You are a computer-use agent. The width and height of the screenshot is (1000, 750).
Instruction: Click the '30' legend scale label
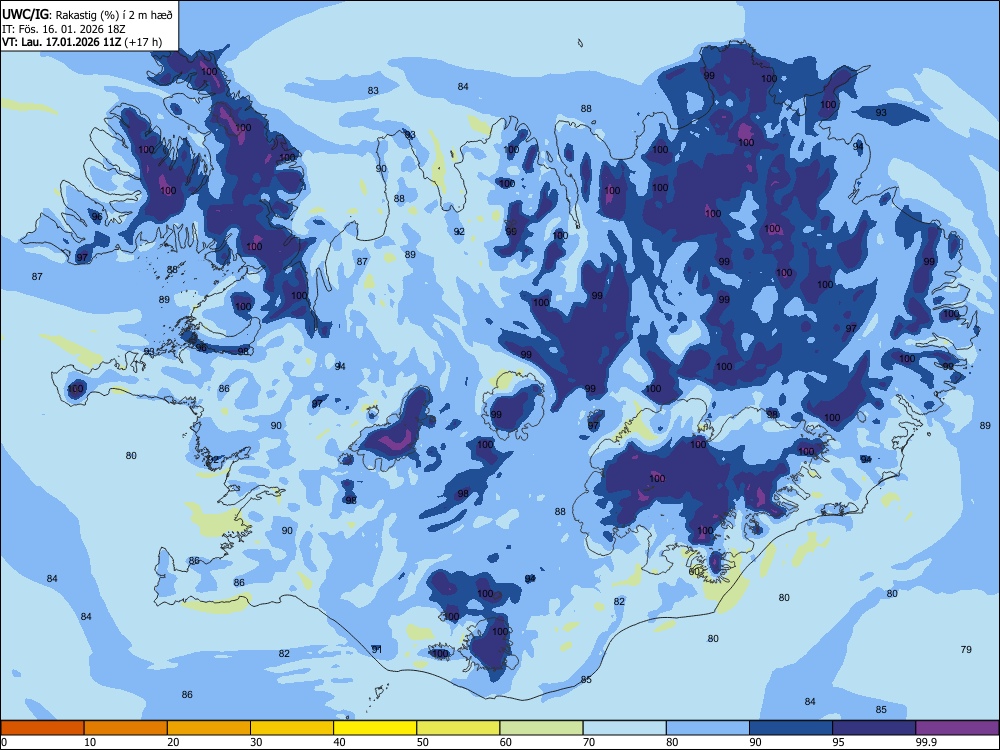point(256,742)
